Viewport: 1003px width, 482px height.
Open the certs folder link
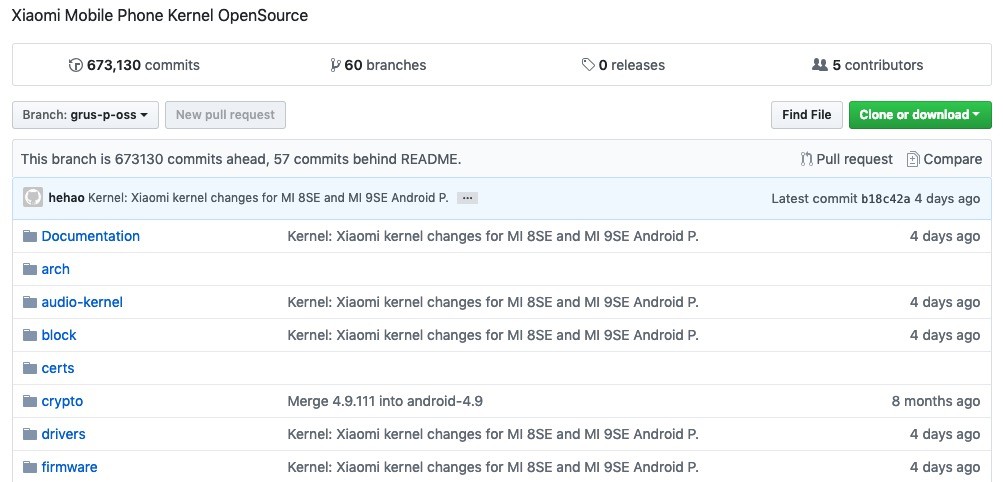tap(58, 368)
